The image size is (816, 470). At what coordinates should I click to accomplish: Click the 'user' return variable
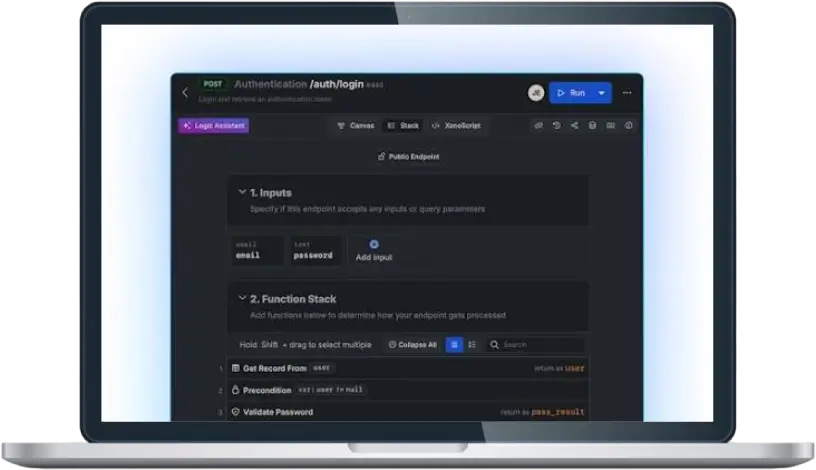click(575, 369)
